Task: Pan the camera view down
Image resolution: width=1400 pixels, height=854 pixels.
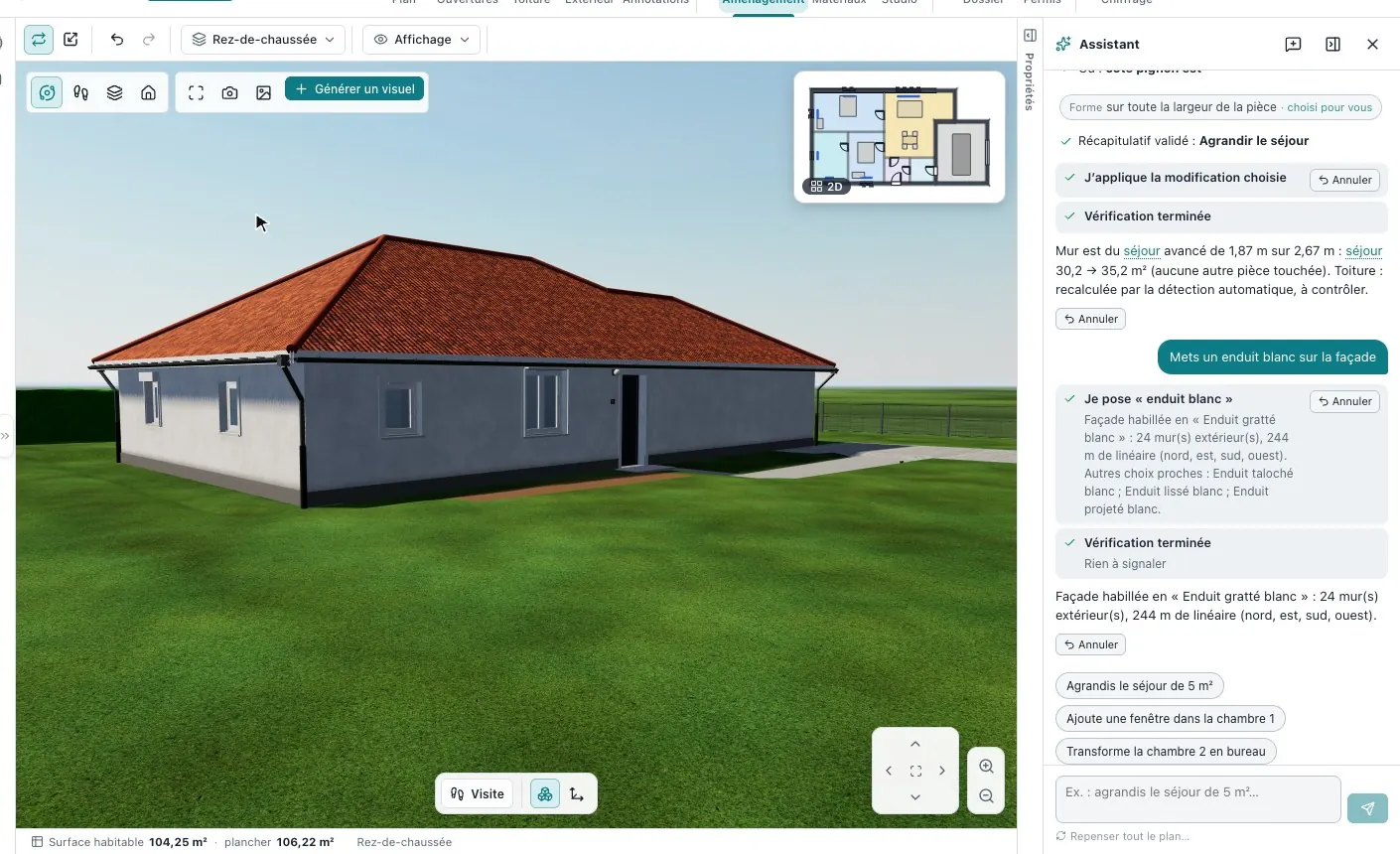Action: (915, 797)
